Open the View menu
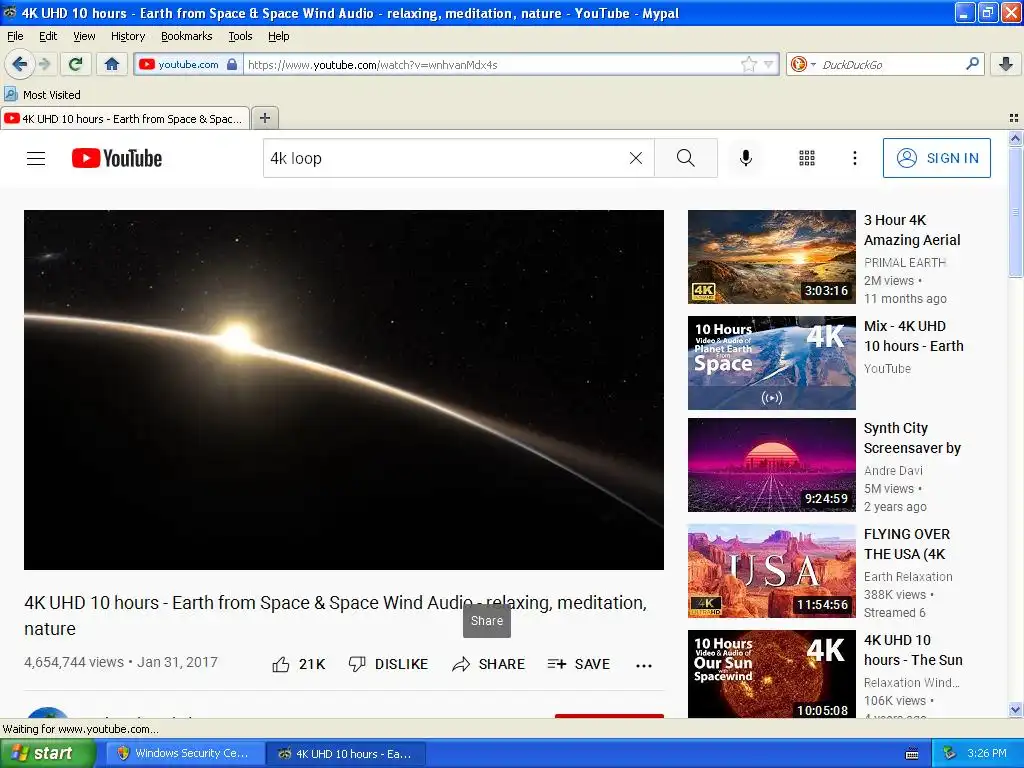The image size is (1024, 768). [x=84, y=36]
